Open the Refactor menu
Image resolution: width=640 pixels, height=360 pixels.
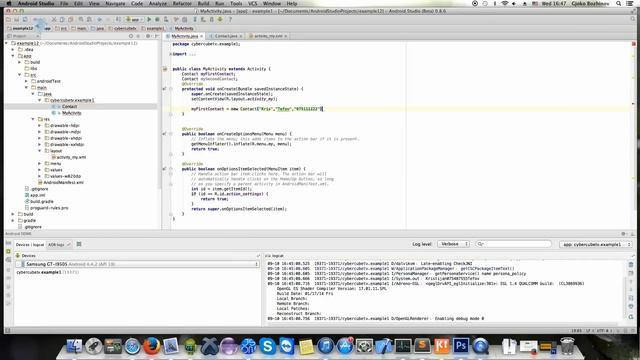pyautogui.click(x=182, y=3)
